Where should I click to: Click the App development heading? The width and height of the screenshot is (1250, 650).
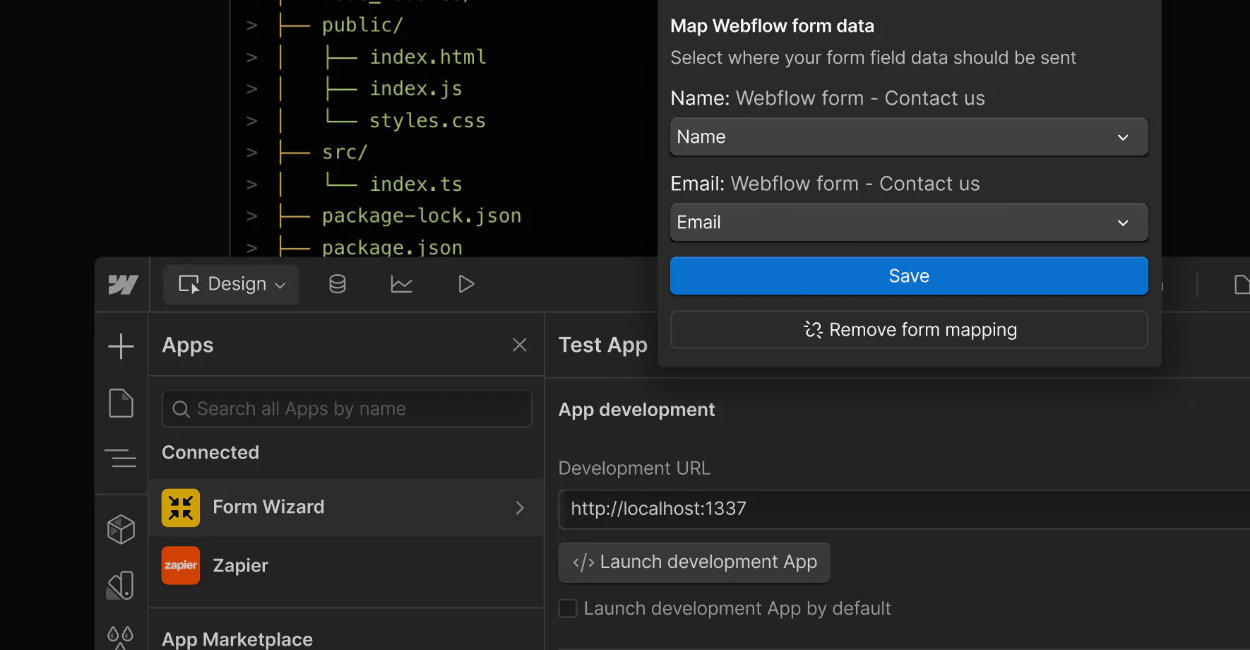coord(637,410)
